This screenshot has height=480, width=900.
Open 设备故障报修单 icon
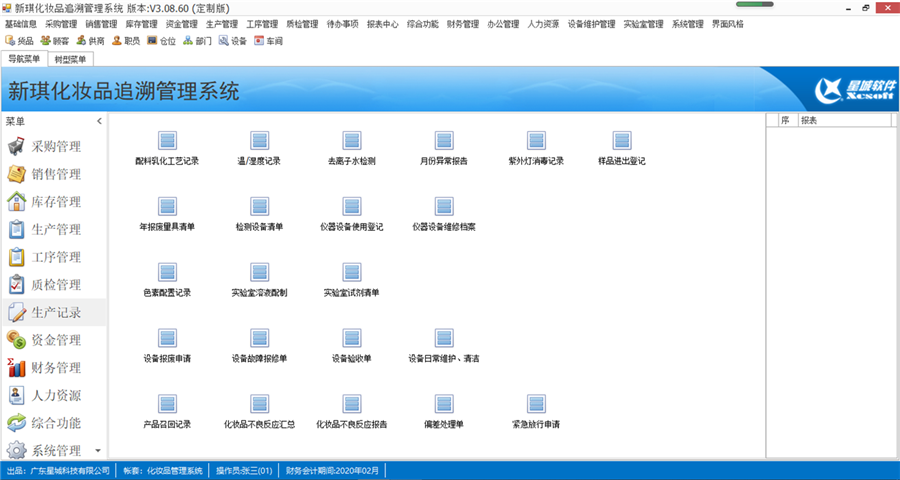[x=259, y=339]
